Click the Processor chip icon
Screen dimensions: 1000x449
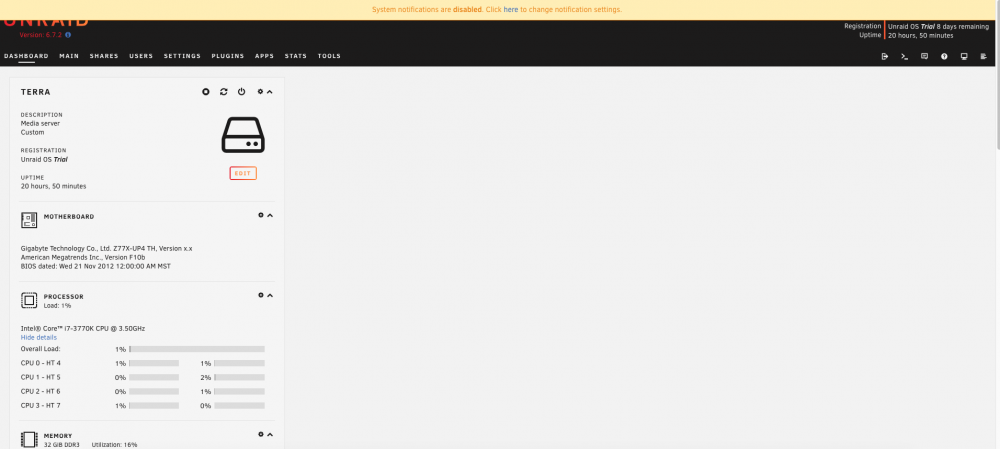(x=29, y=300)
